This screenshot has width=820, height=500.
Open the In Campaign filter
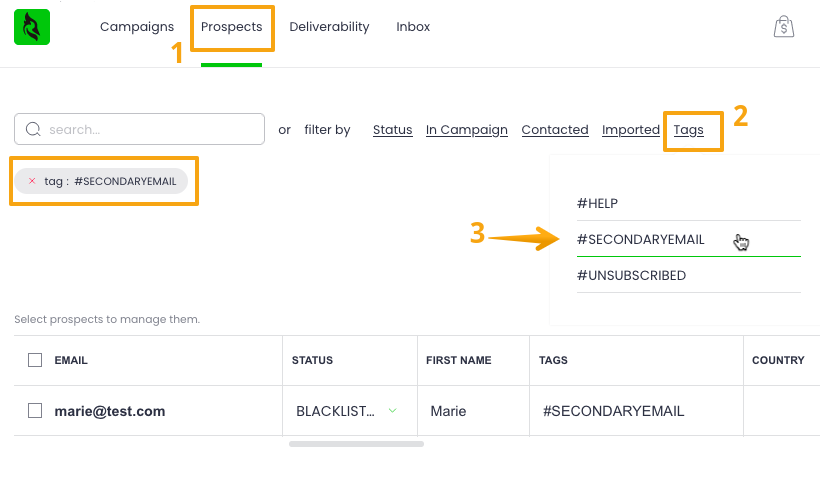466,130
